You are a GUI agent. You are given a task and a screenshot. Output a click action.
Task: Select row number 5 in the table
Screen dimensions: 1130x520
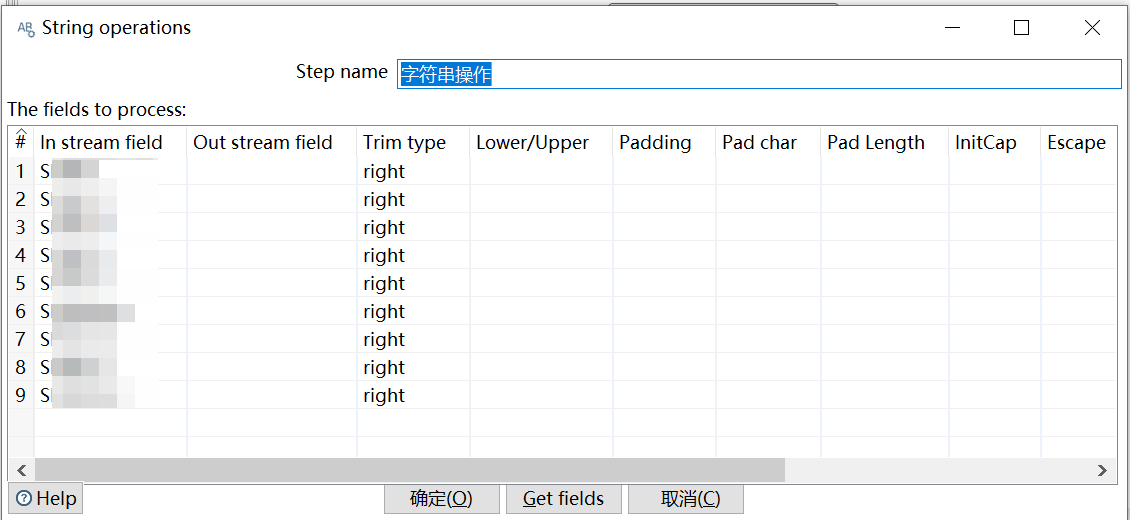coord(21,284)
